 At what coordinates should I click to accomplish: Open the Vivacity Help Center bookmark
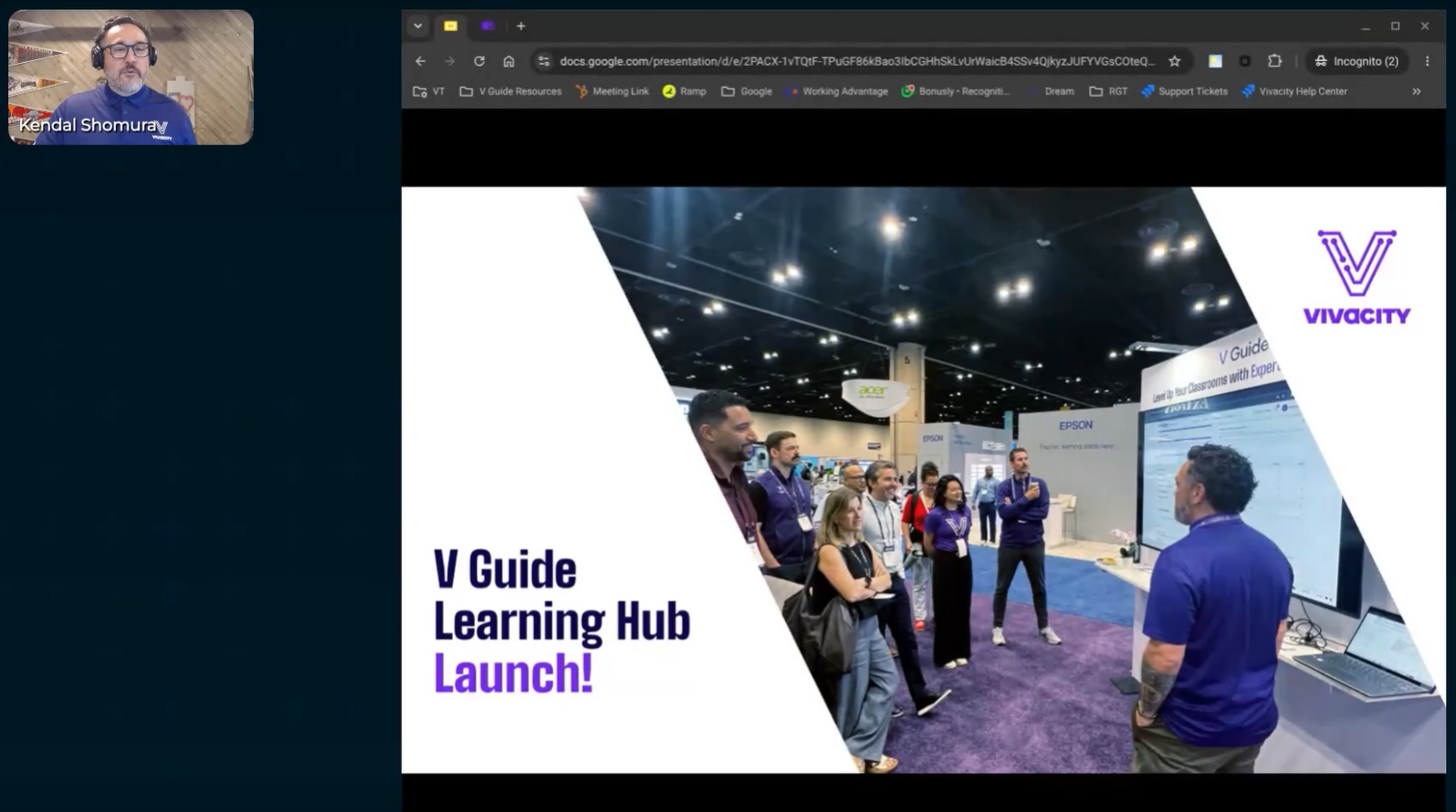1294,91
